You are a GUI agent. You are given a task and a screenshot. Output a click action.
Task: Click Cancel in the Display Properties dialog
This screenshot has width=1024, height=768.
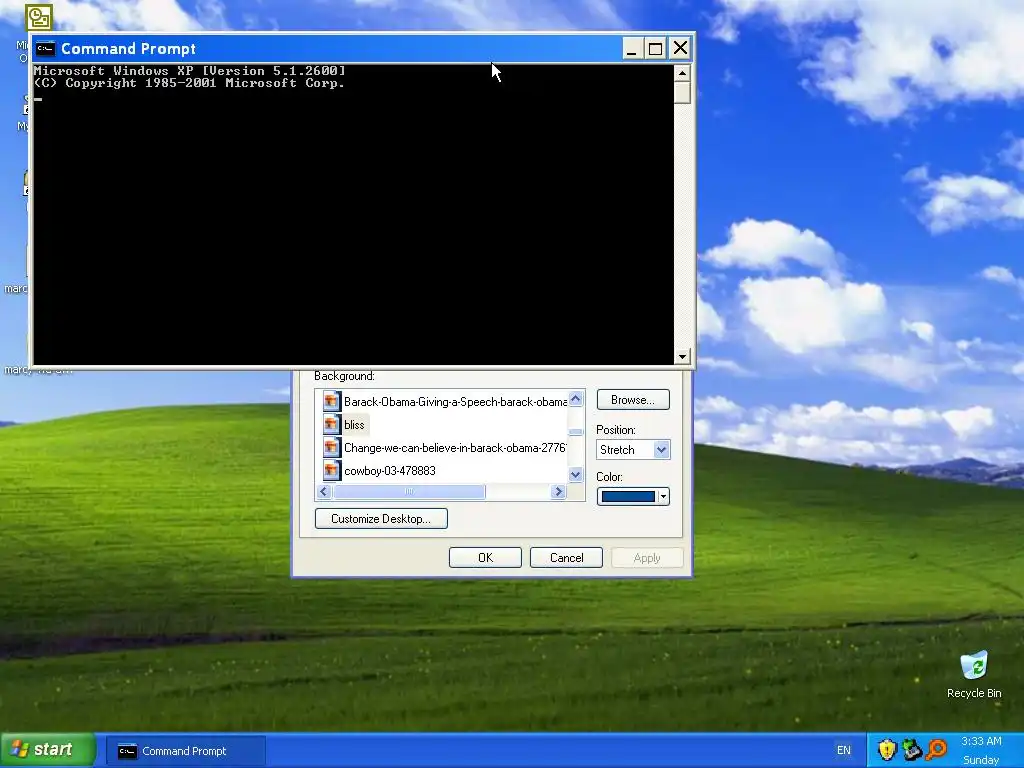[566, 558]
